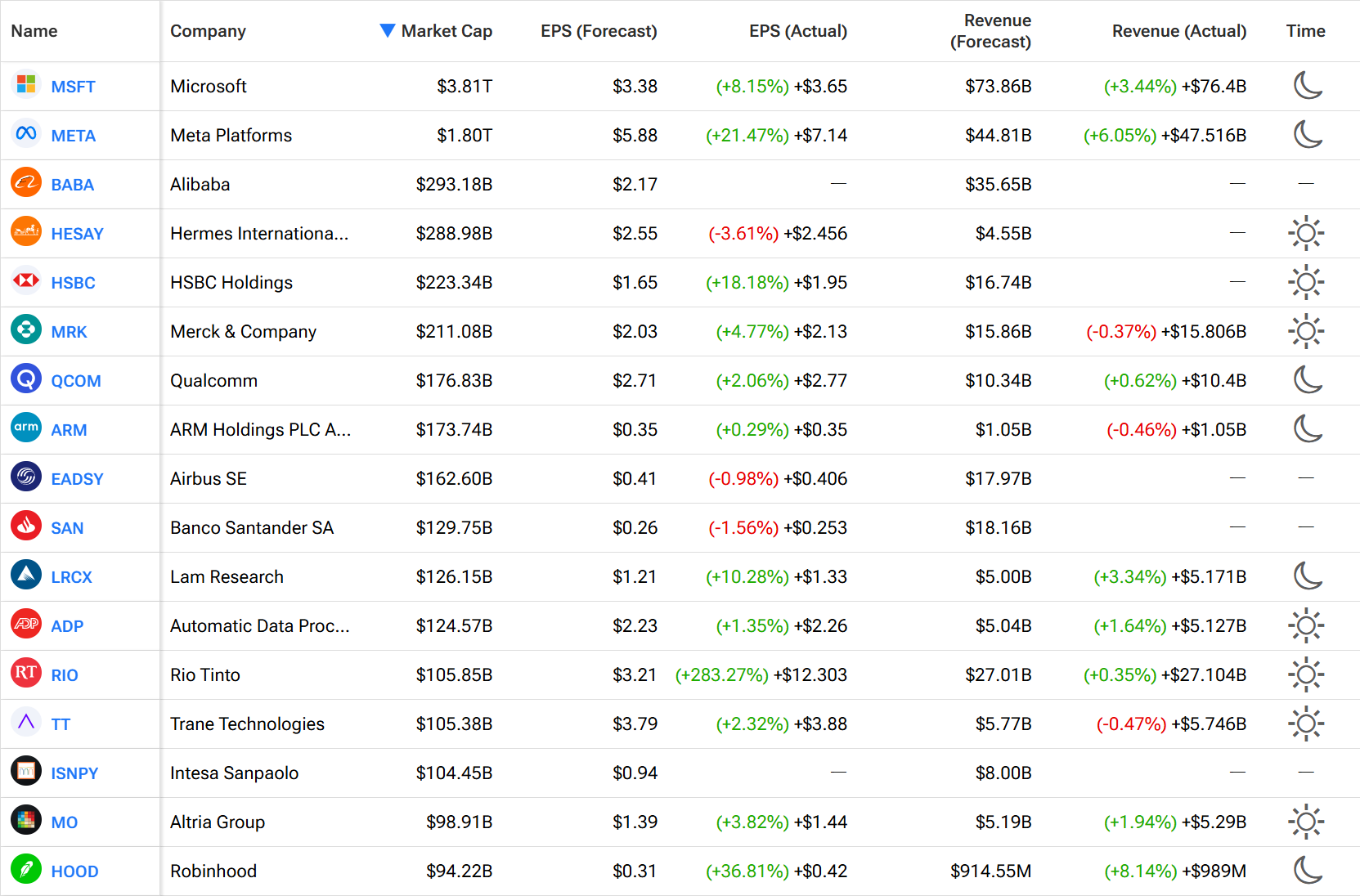
Task: Click the moon icon in Microsoft row
Action: tap(1307, 85)
